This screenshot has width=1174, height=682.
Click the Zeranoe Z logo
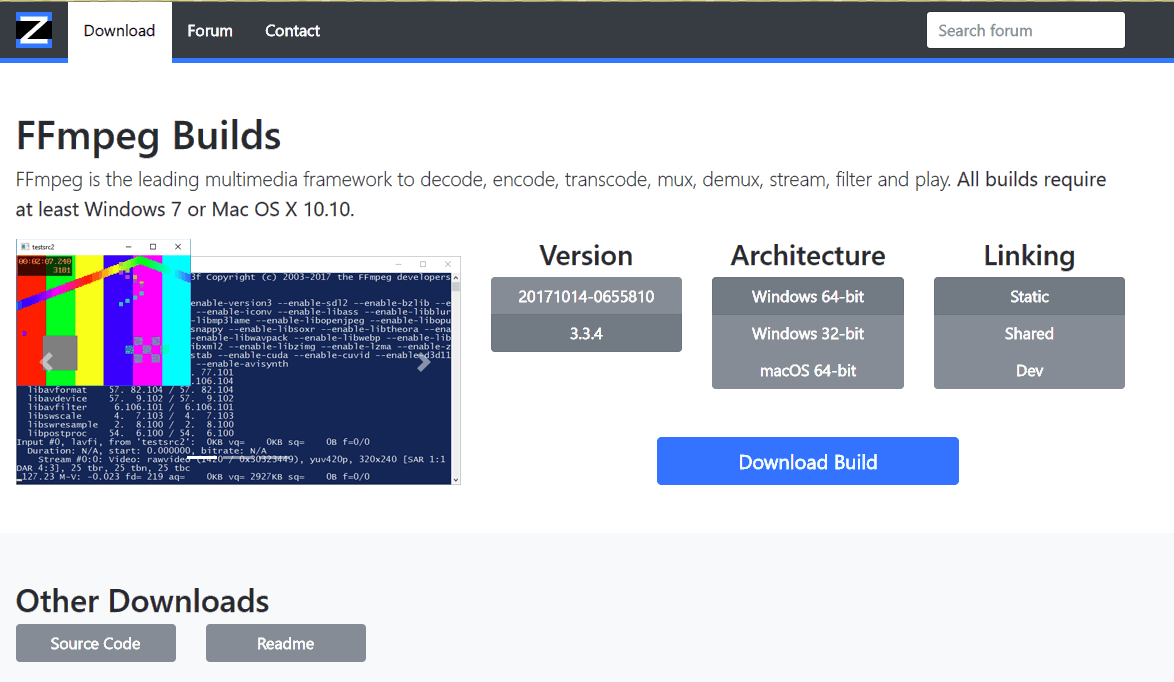pos(33,31)
